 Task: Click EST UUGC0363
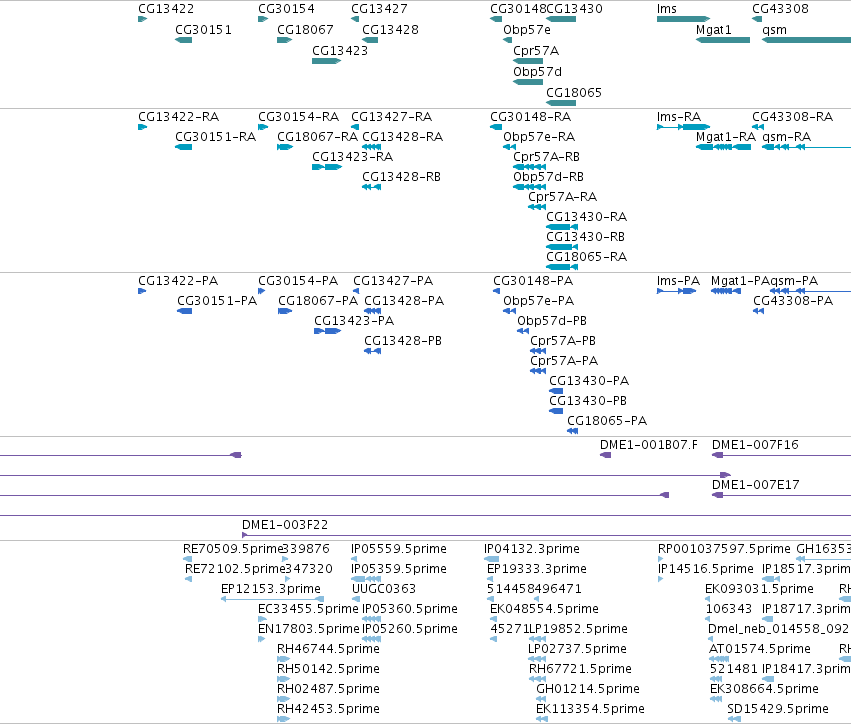[x=356, y=599]
